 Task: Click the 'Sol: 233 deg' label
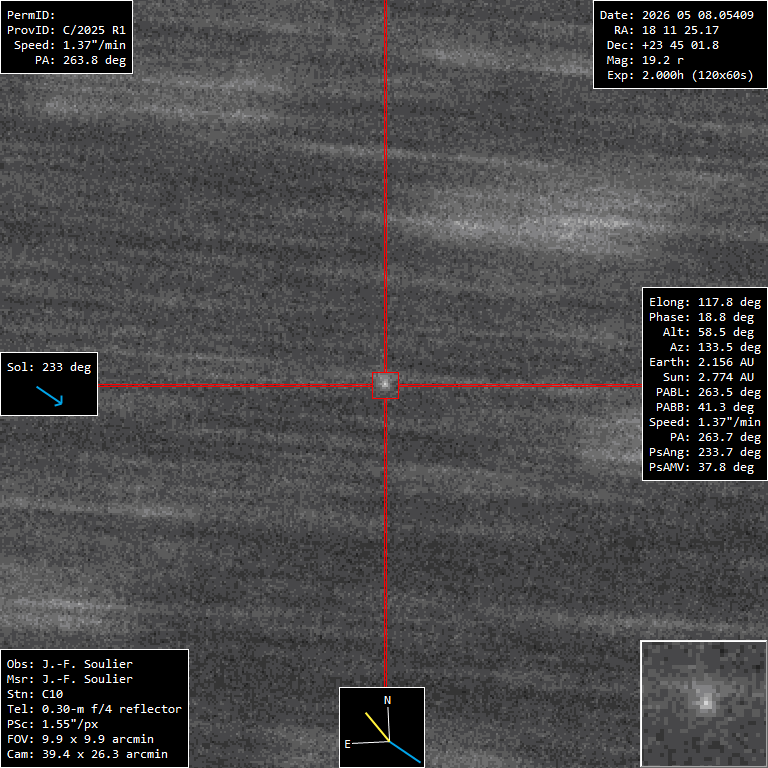pos(49,367)
